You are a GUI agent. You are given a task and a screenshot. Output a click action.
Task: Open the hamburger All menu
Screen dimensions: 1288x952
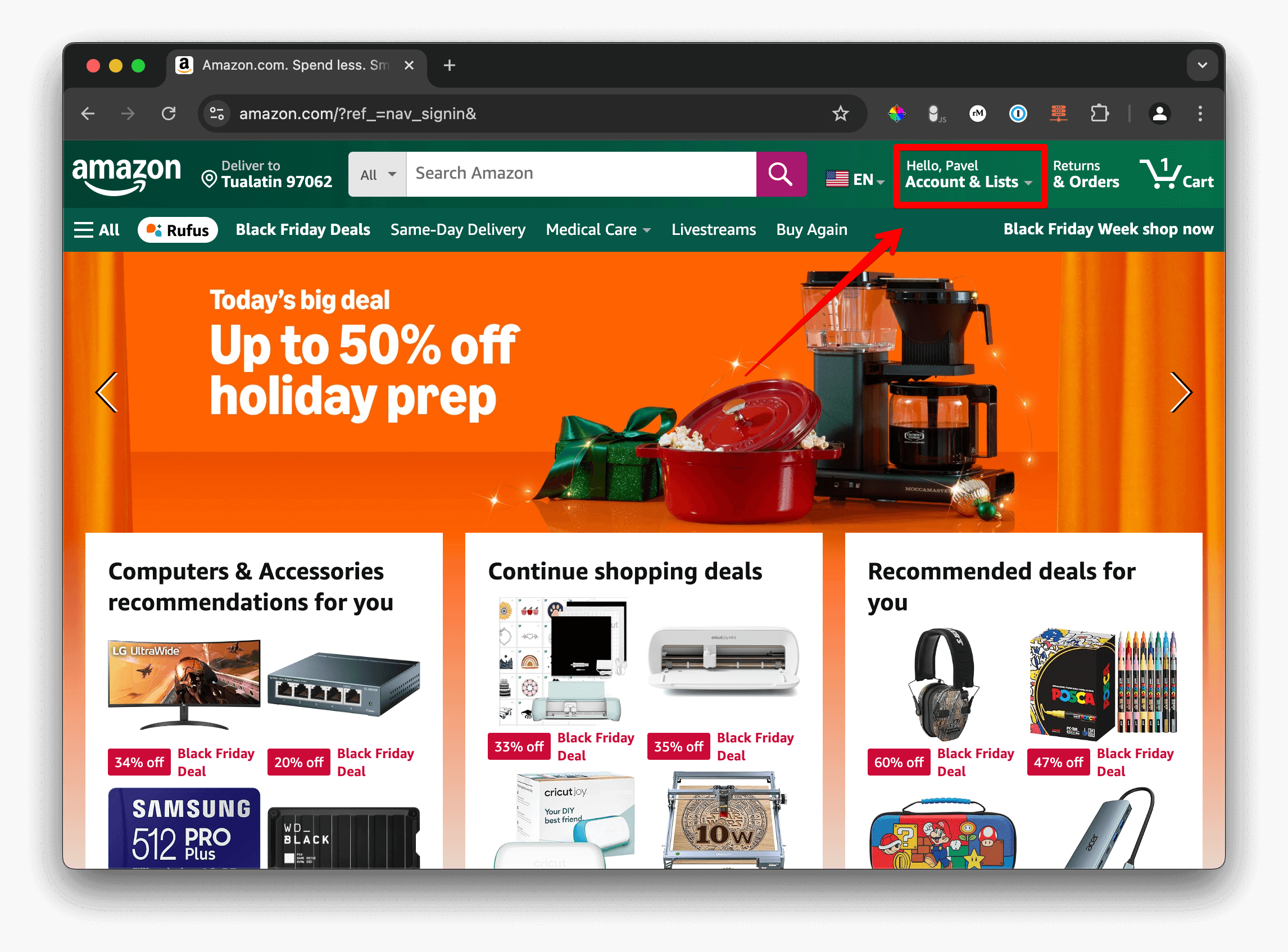(96, 230)
